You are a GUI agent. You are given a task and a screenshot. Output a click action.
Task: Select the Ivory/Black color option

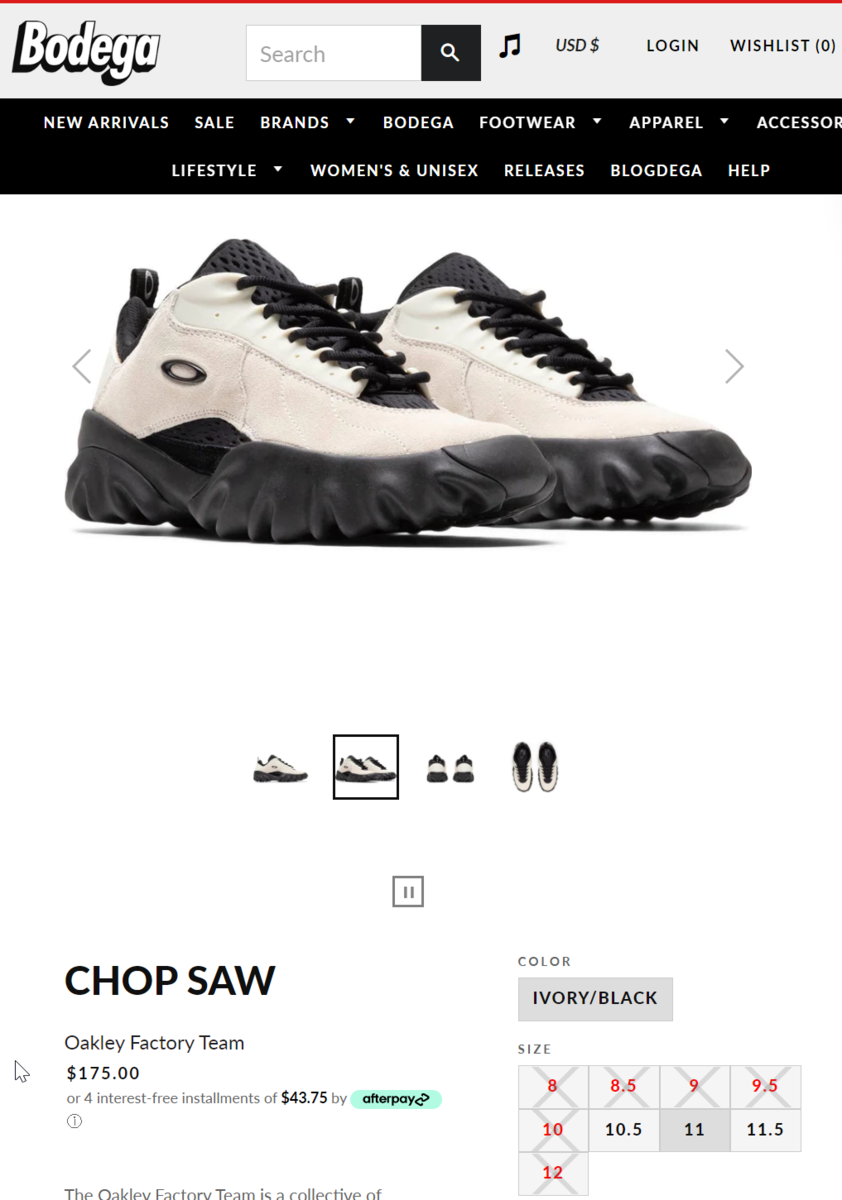[x=595, y=999]
